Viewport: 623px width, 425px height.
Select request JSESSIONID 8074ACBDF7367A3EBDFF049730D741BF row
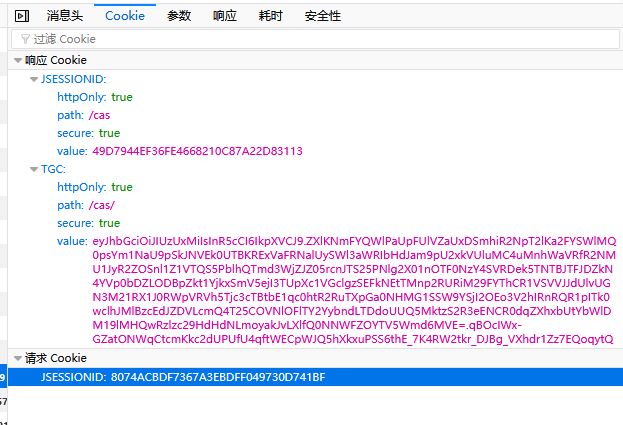pyautogui.click(x=315, y=377)
